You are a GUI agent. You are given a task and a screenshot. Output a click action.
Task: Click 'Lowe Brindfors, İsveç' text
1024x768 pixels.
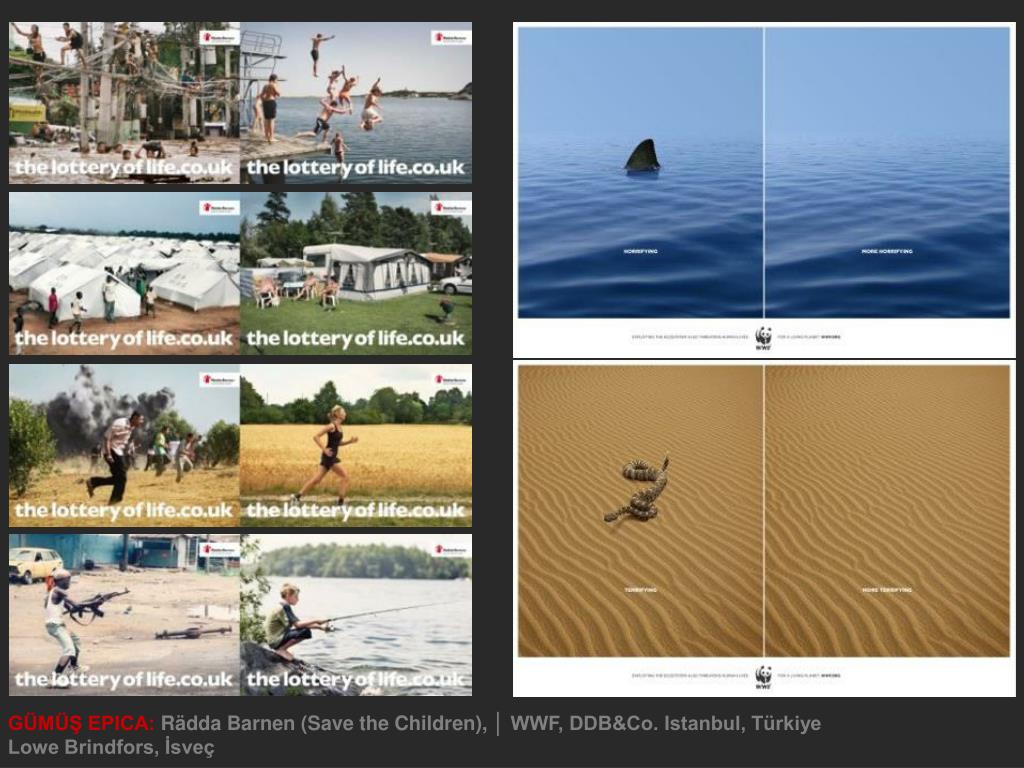111,747
